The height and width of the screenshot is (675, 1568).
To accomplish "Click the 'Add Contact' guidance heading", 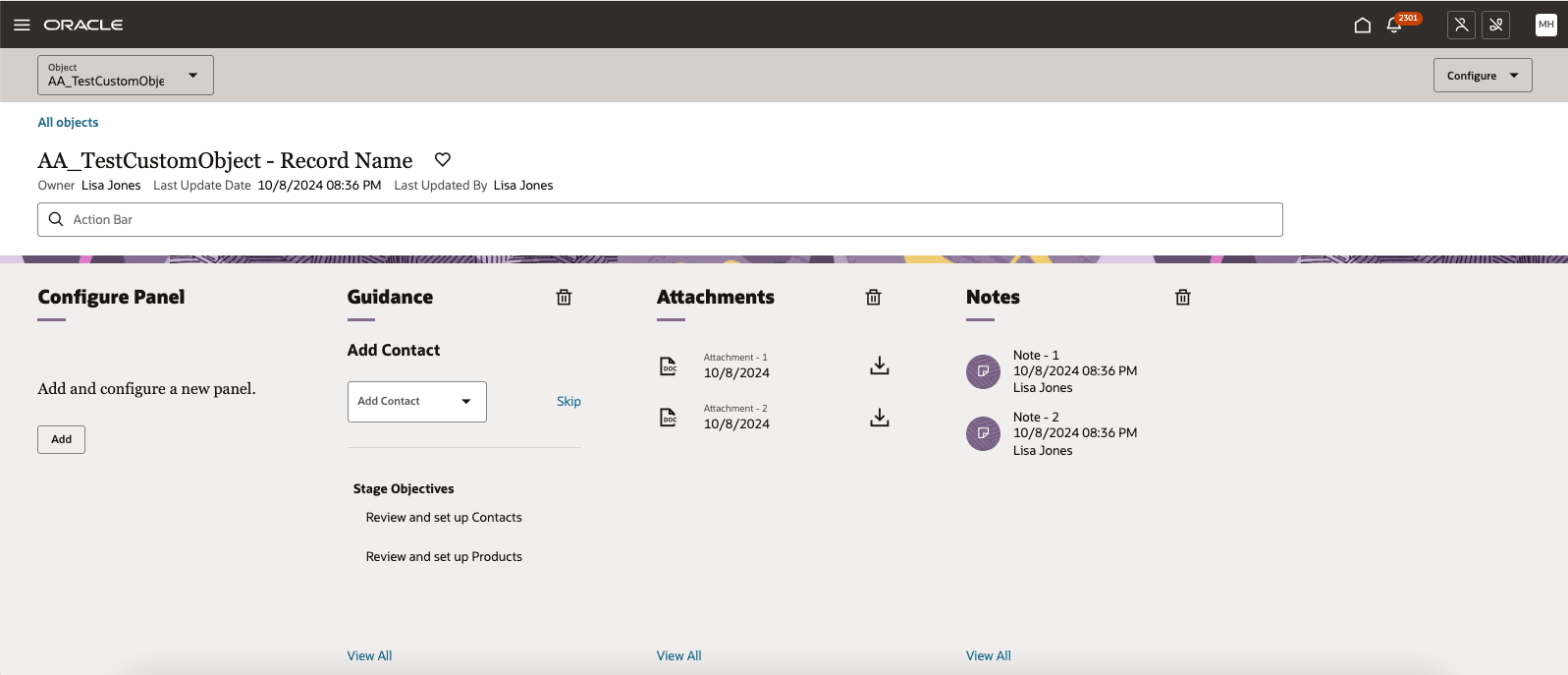I will click(x=394, y=350).
